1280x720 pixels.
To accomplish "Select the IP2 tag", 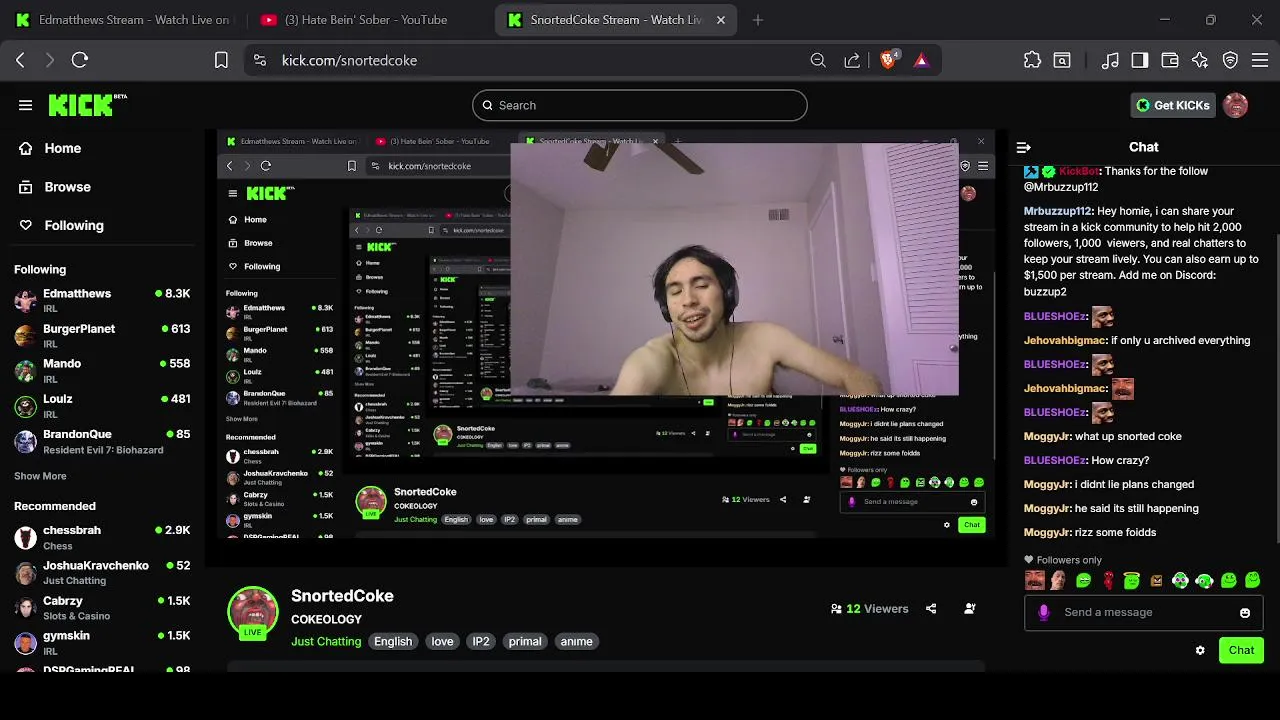I will (x=481, y=641).
